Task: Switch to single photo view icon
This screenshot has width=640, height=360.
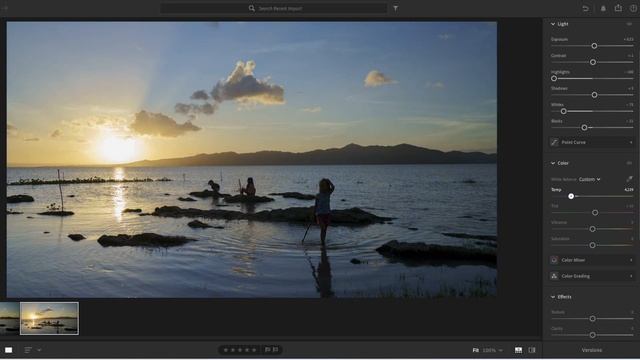Action: 9,350
